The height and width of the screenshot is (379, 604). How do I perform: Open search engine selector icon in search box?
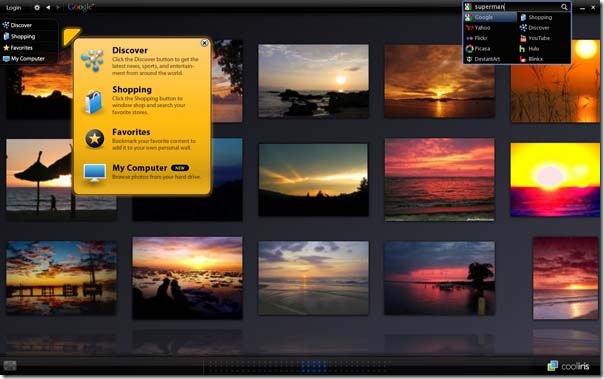click(468, 7)
